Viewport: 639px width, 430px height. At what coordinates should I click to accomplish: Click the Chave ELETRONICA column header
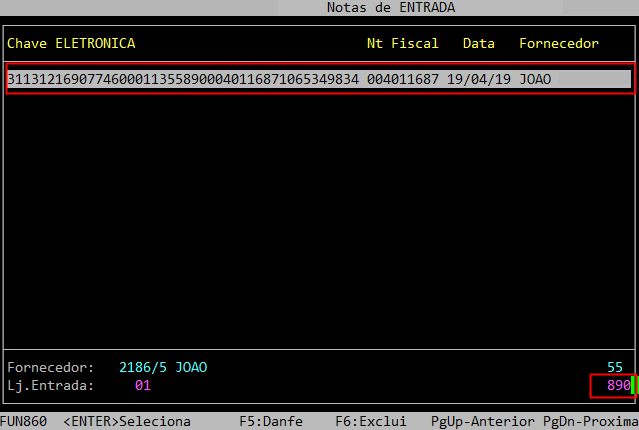click(71, 43)
